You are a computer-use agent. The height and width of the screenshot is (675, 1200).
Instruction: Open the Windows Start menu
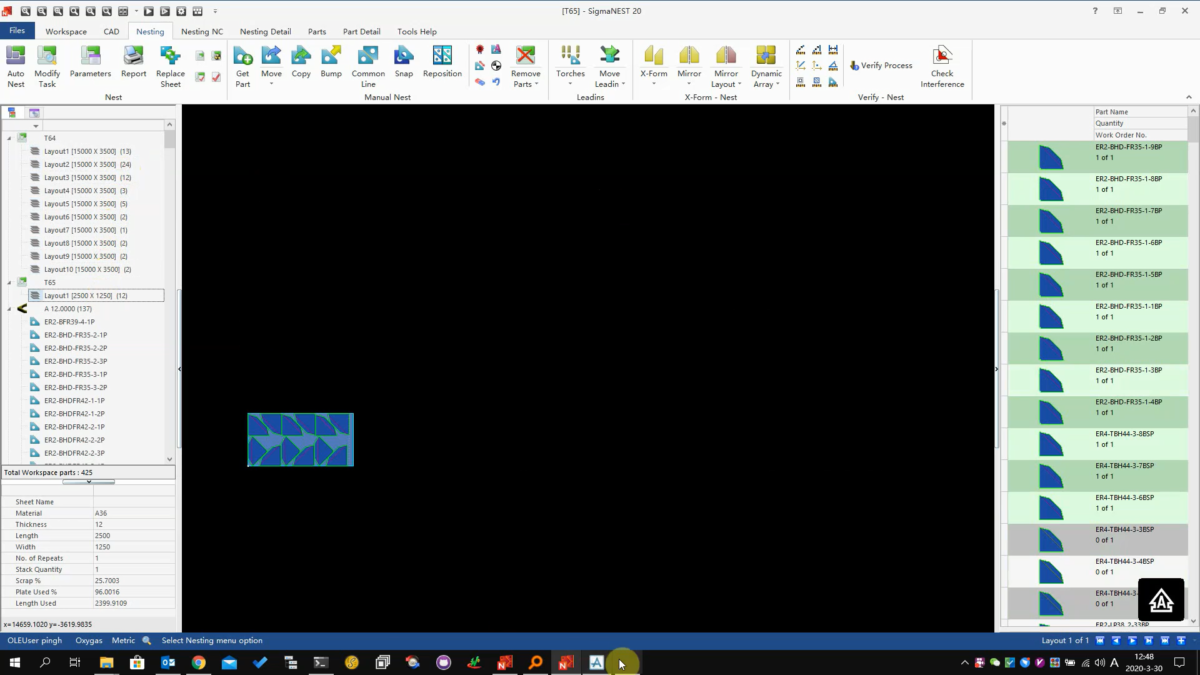click(15, 662)
